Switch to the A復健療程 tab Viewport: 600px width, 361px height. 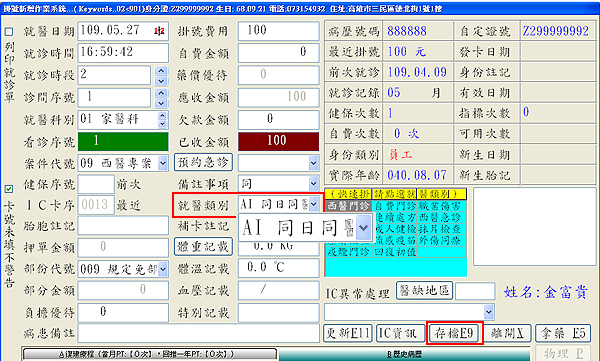point(149,354)
